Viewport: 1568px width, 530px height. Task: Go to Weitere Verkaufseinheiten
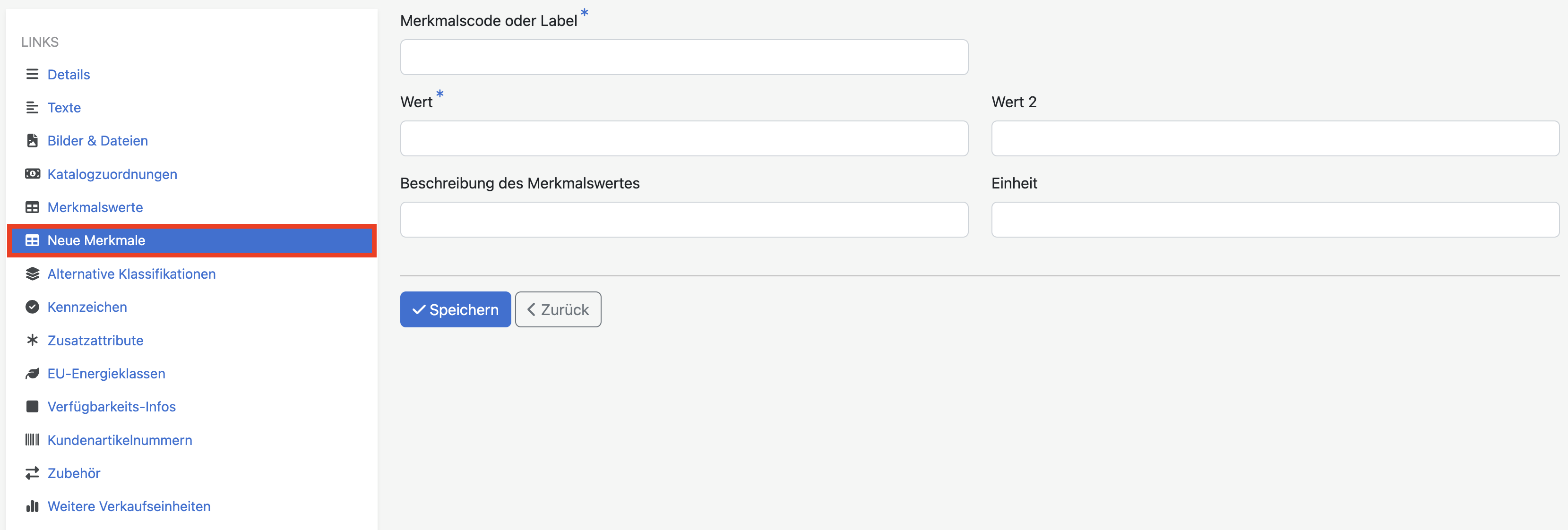129,506
